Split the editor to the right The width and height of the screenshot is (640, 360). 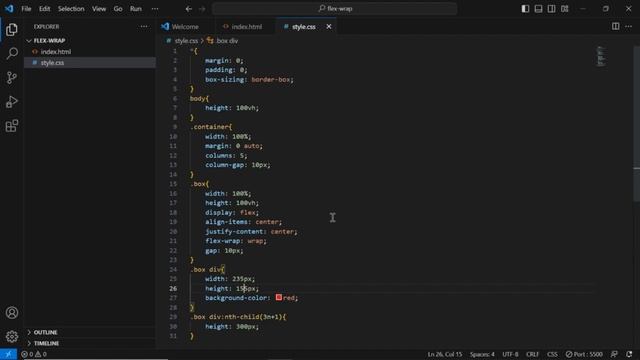[x=616, y=27]
